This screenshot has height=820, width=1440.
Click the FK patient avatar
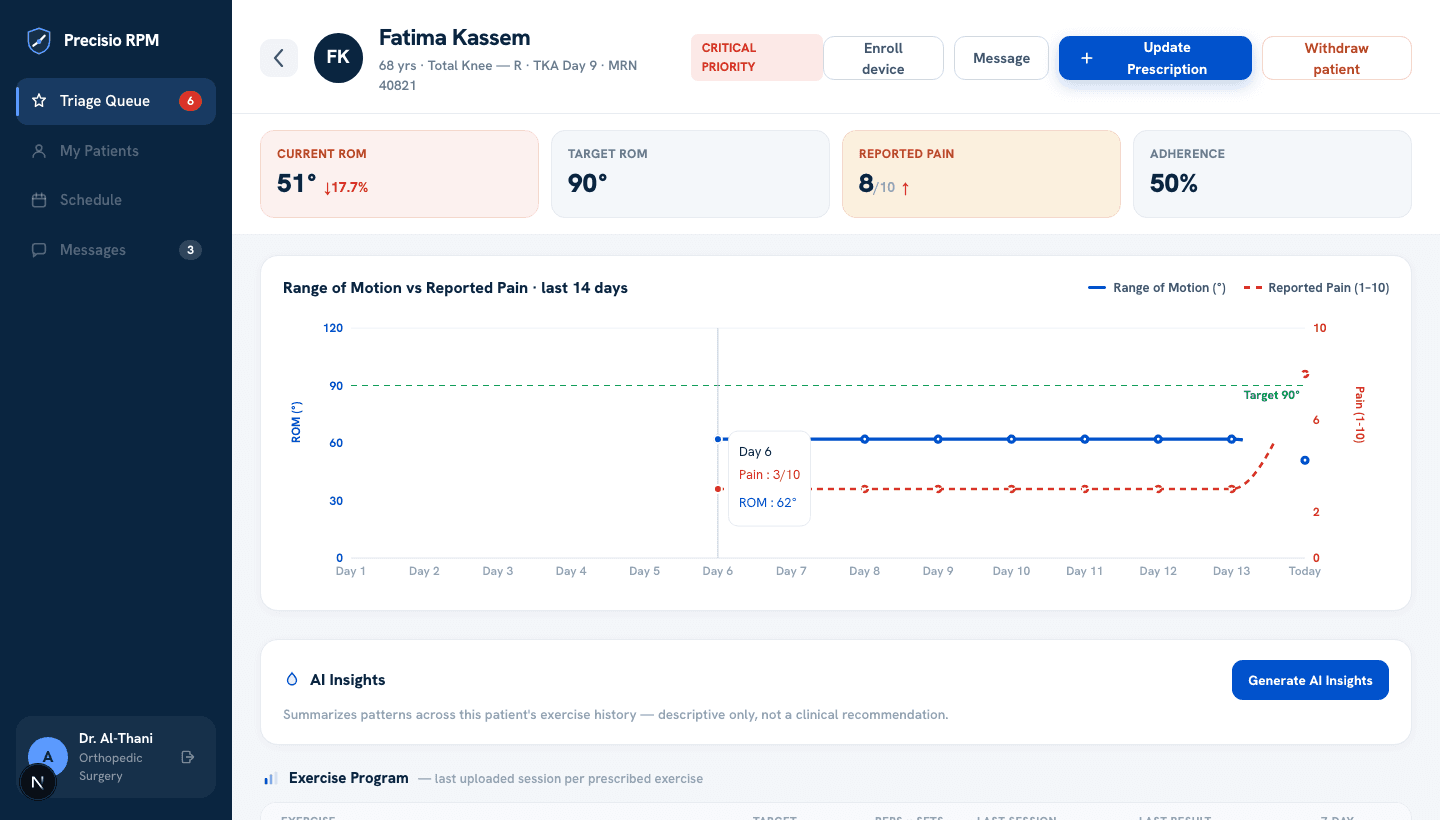pos(338,58)
